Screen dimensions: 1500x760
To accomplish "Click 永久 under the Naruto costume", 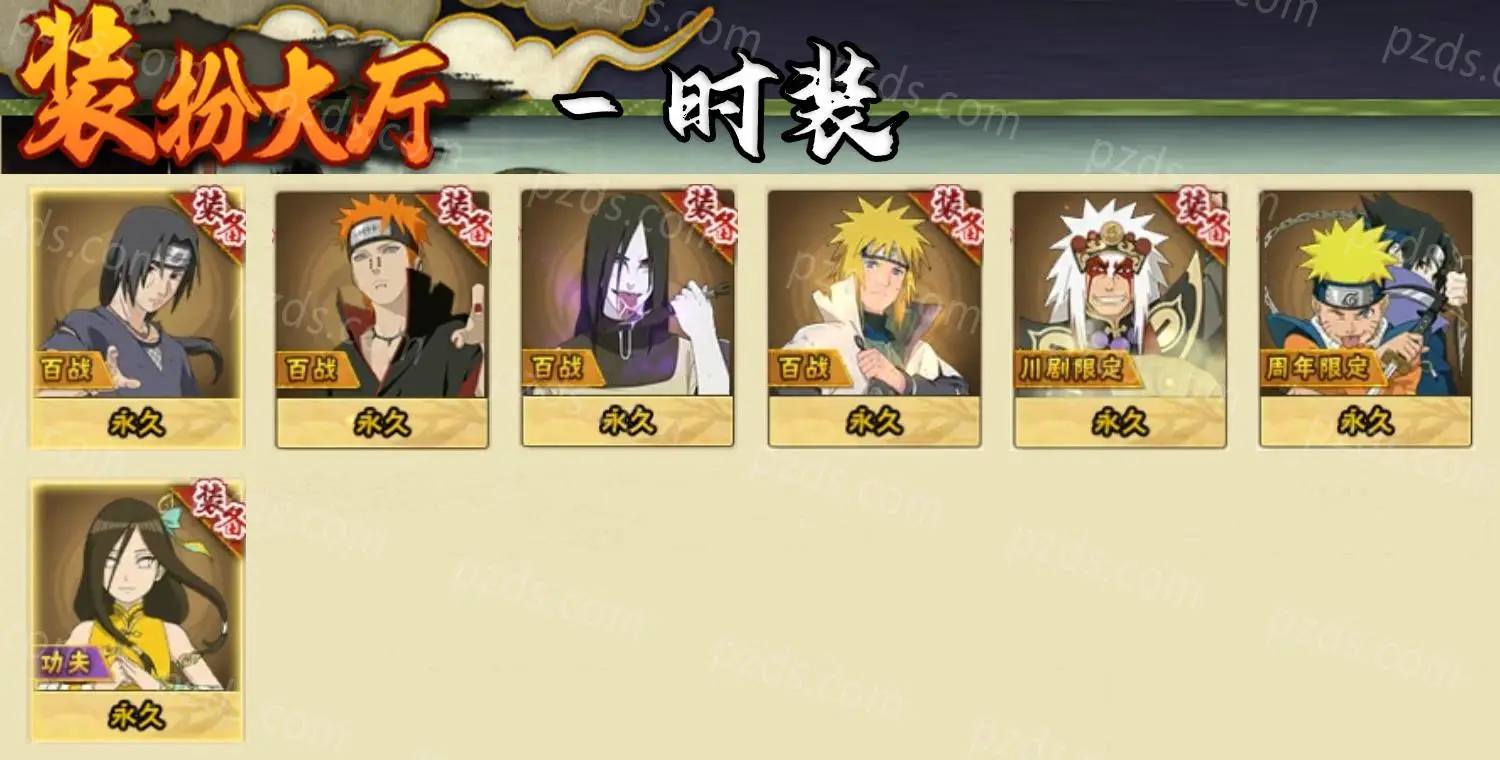I will click(1366, 422).
